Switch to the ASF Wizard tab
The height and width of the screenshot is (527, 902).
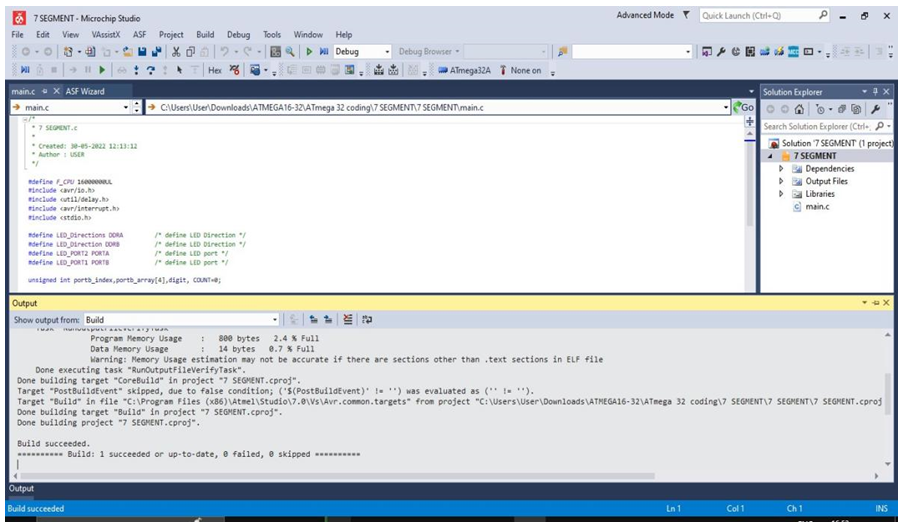pyautogui.click(x=85, y=91)
